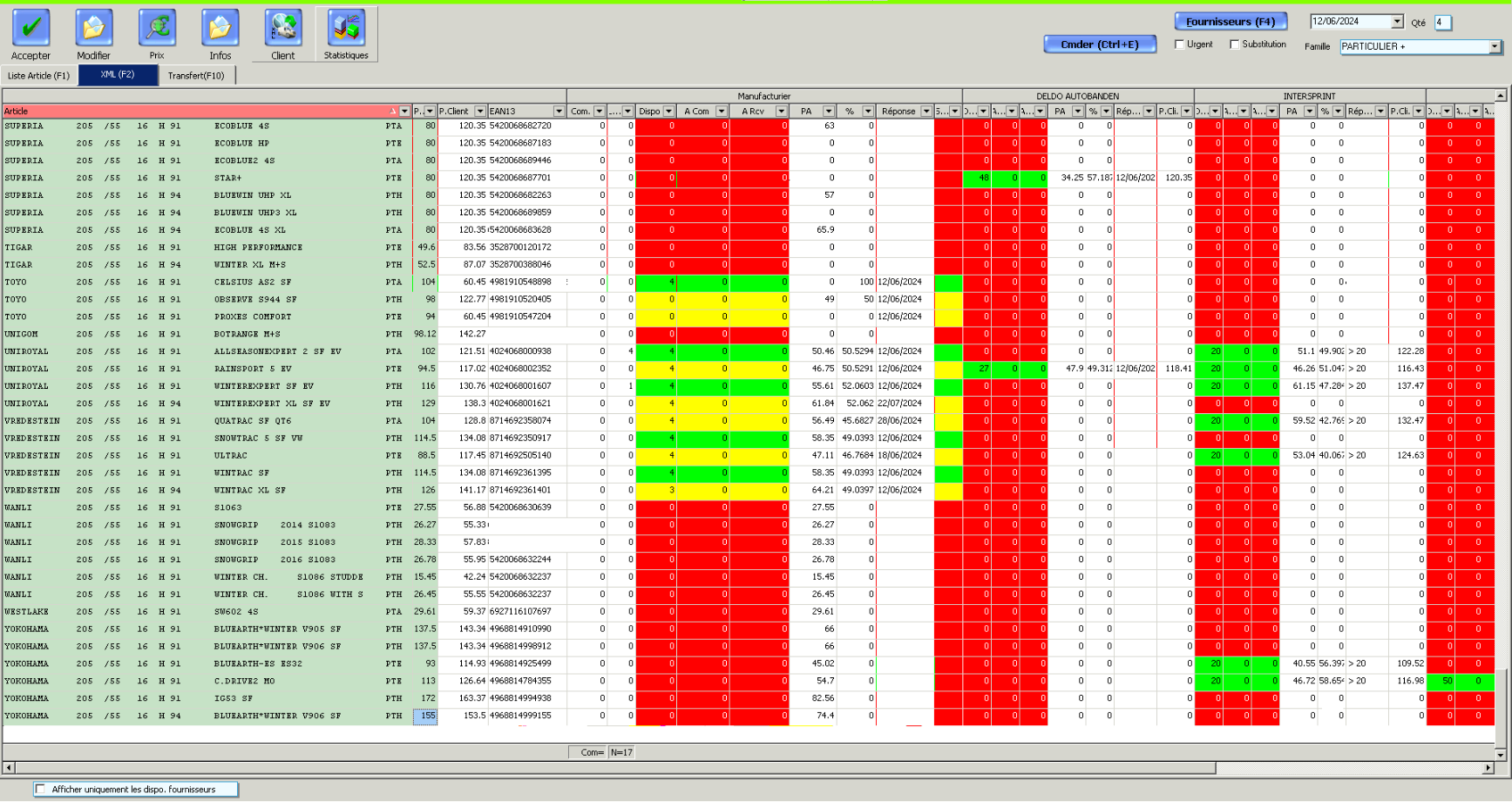The width and height of the screenshot is (1512, 802).
Task: Click the horizontal scrollbar left arrow
Action: pyautogui.click(x=9, y=768)
